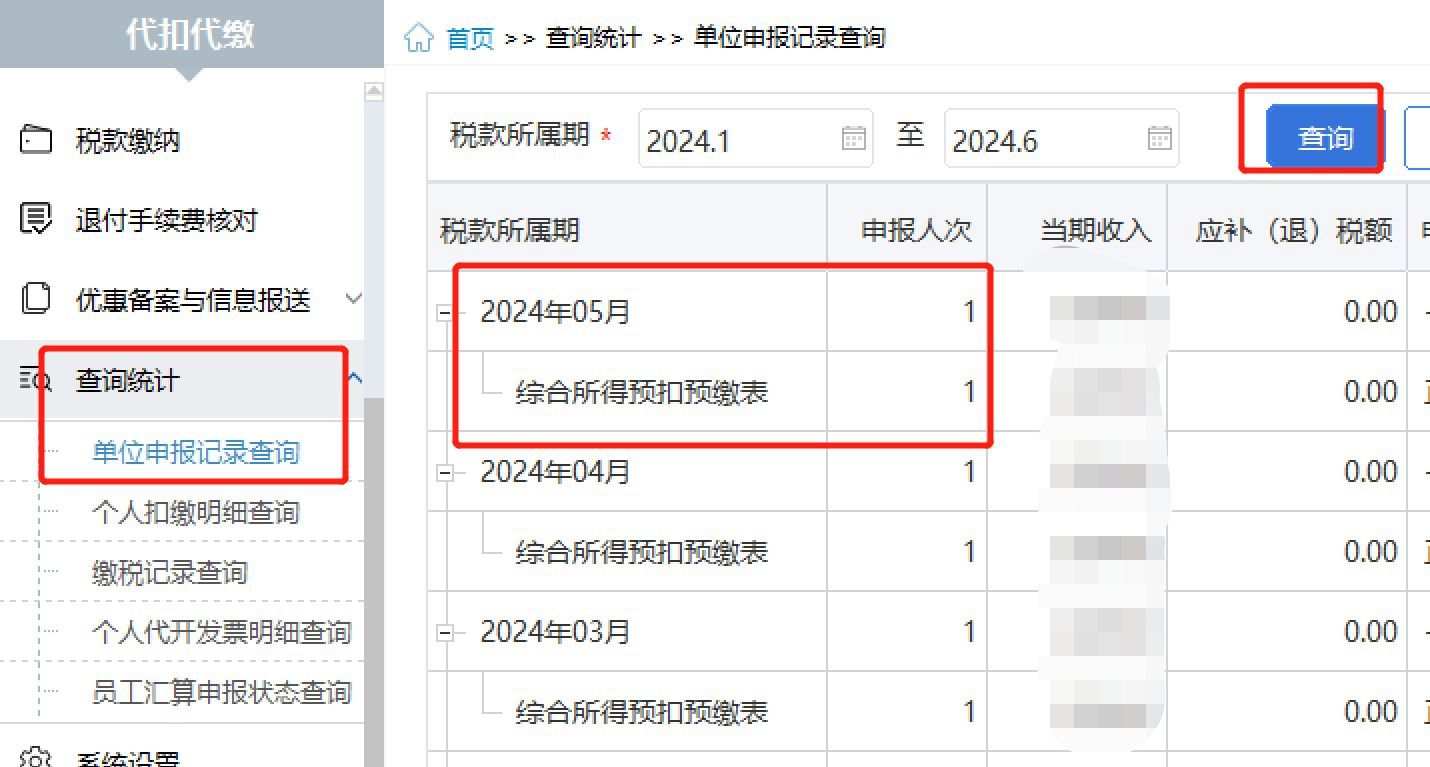Open 缴税记录查询 submenu item

(x=170, y=573)
